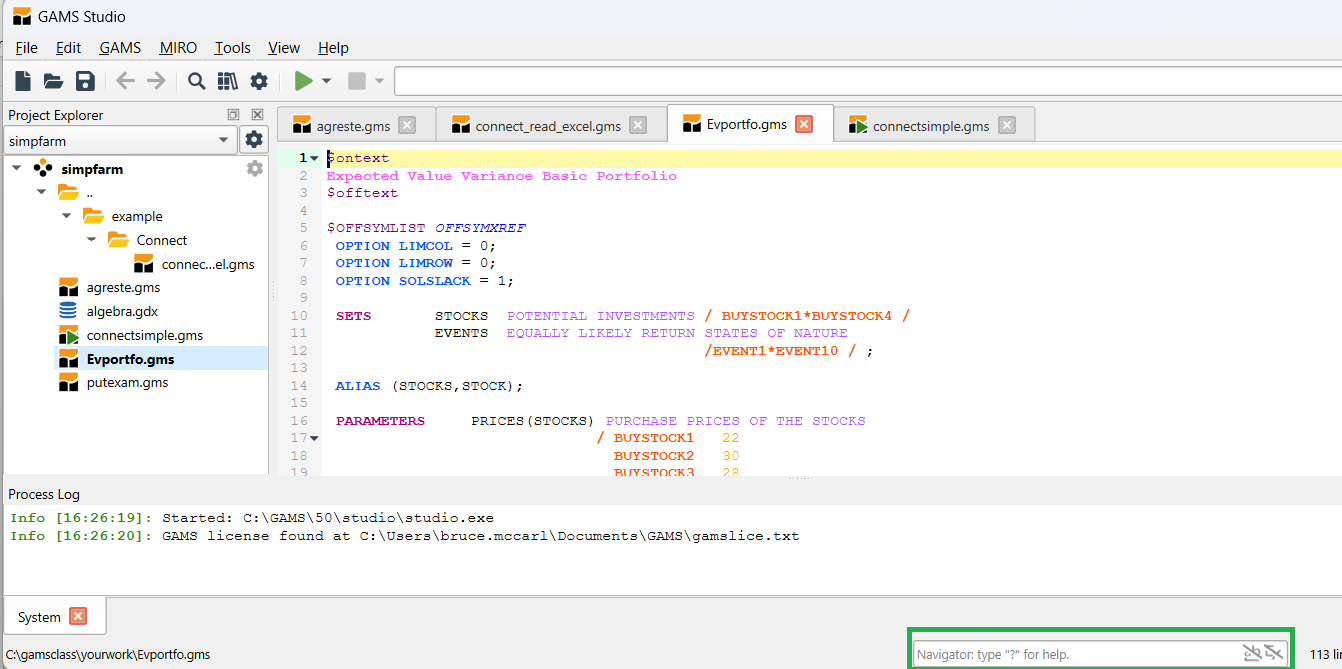
Task: Expand the run options dropdown arrow
Action: point(326,81)
